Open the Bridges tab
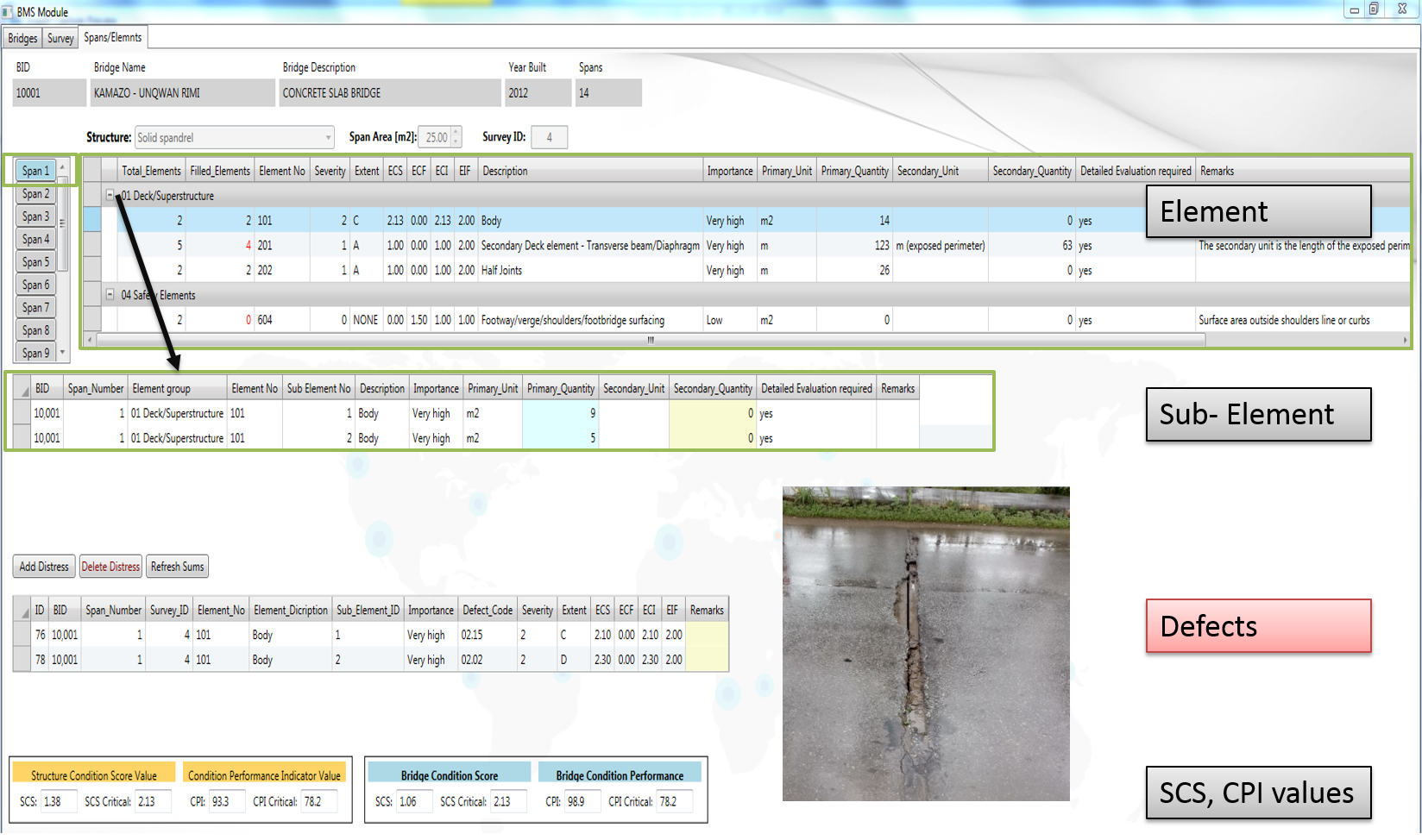 [22, 39]
